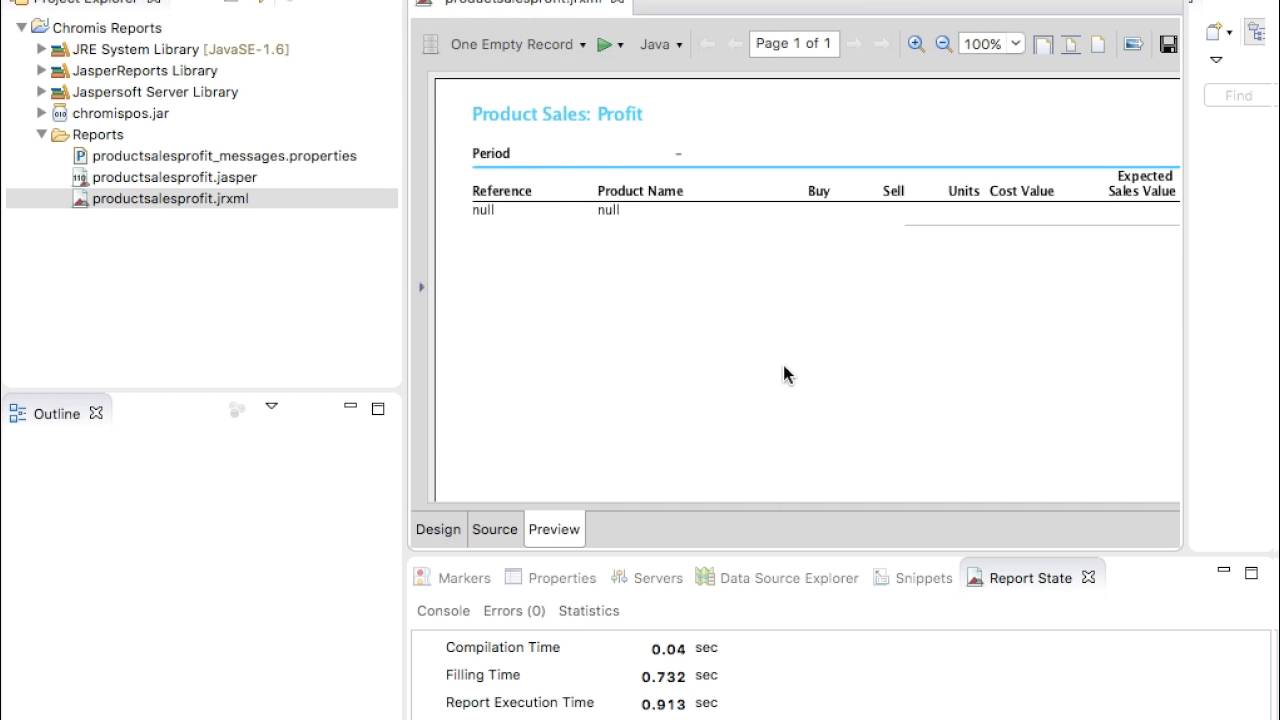Select the Reports folder

[87, 134]
